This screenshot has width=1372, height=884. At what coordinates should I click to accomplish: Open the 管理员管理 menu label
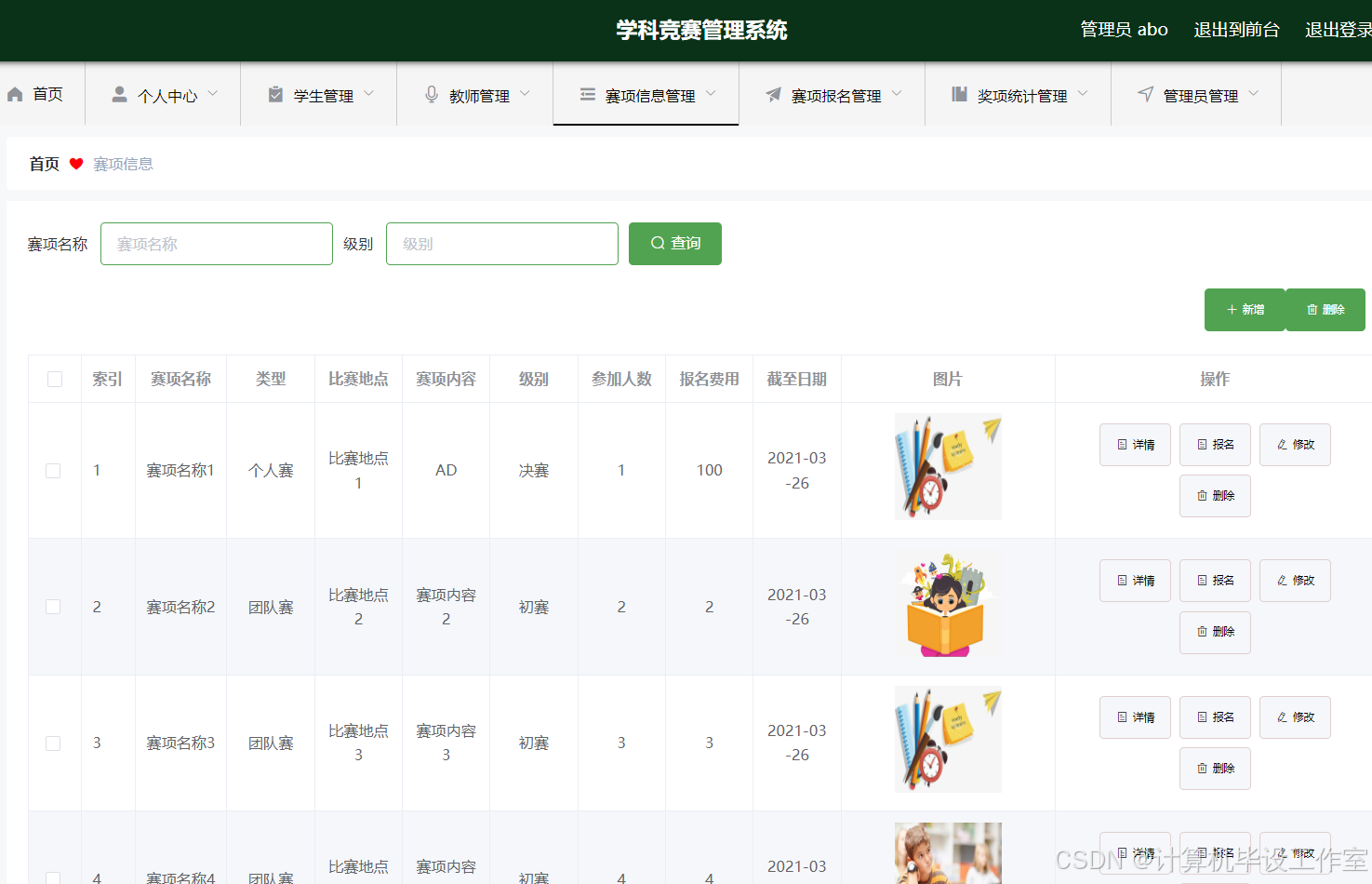(1201, 96)
